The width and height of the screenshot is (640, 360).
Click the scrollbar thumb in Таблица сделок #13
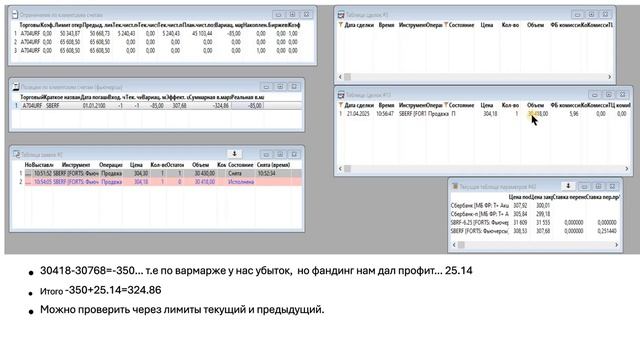[x=347, y=168]
